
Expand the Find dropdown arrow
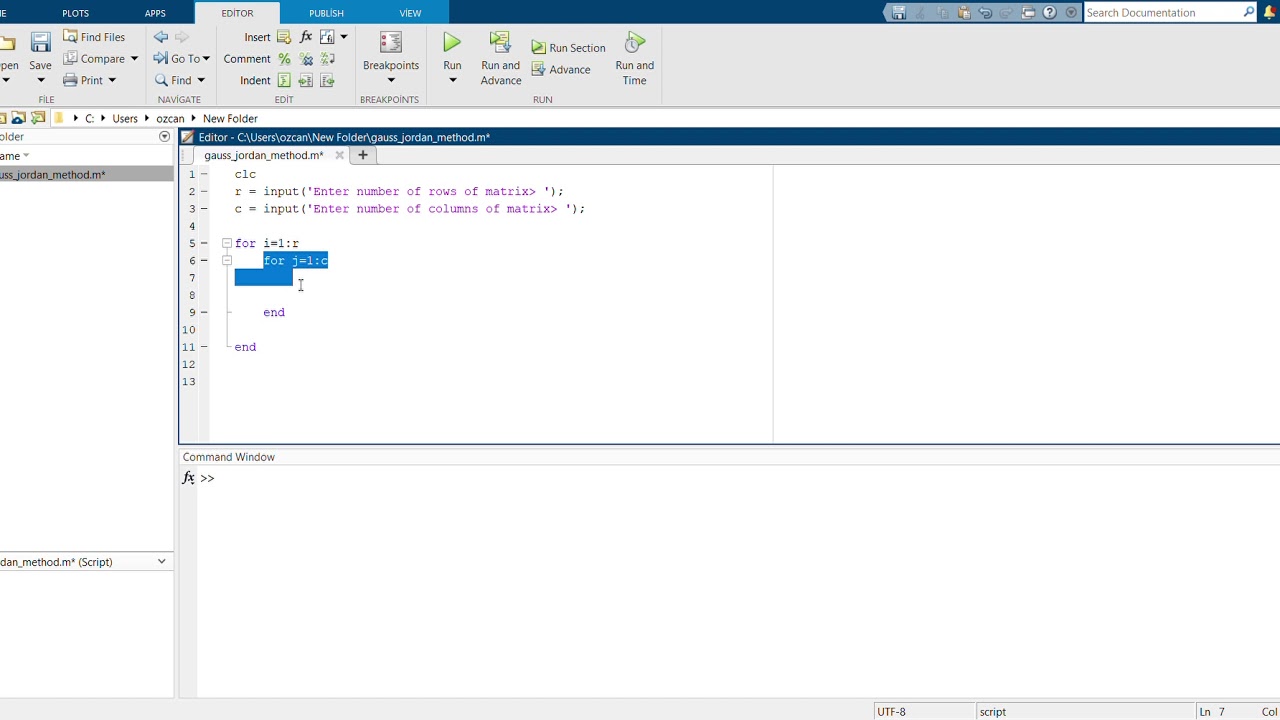pos(201,80)
